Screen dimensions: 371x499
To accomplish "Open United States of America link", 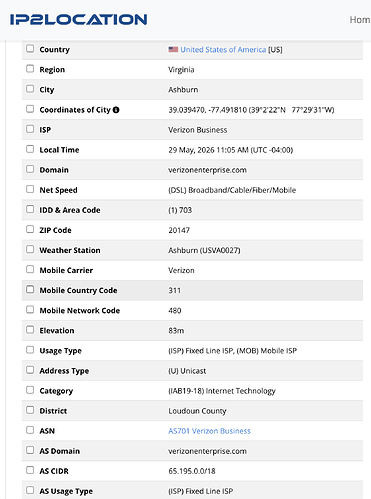I will click(223, 50).
